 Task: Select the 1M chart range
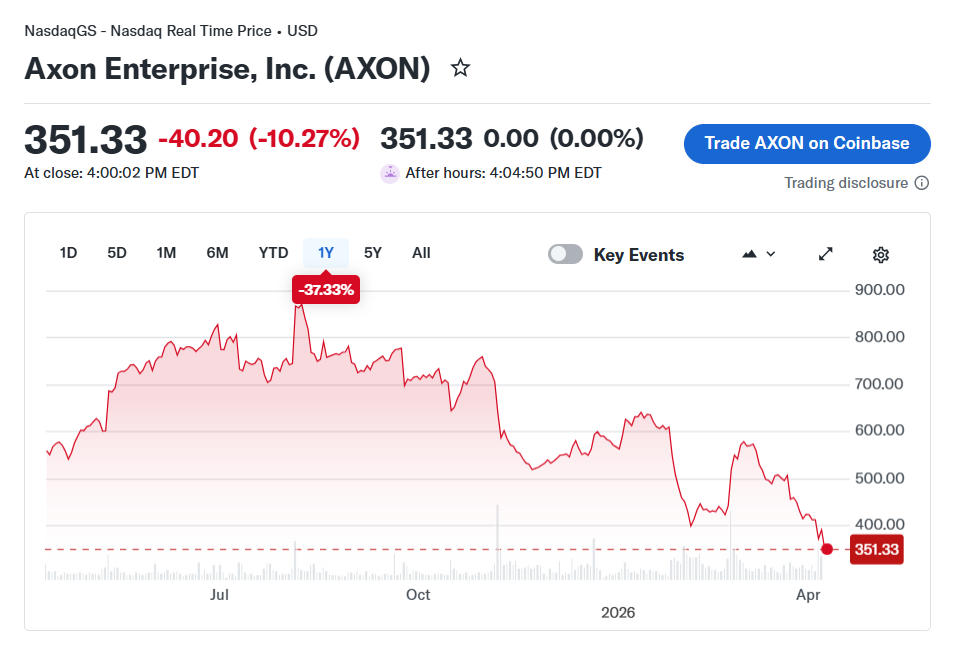pos(166,253)
